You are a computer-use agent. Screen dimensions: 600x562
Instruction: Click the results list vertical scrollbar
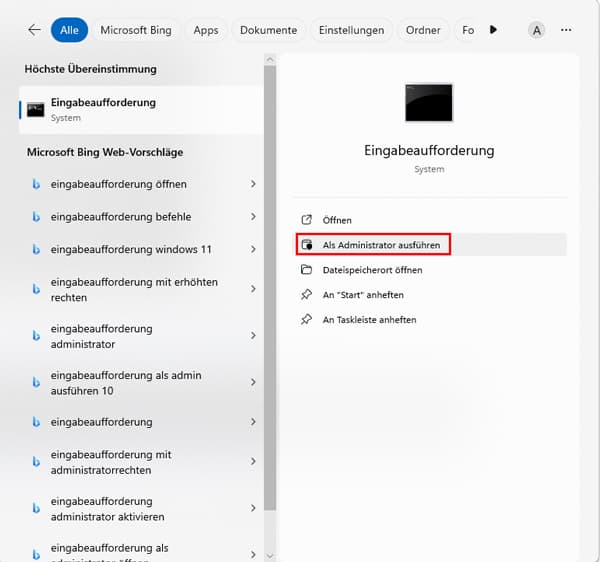point(269,300)
